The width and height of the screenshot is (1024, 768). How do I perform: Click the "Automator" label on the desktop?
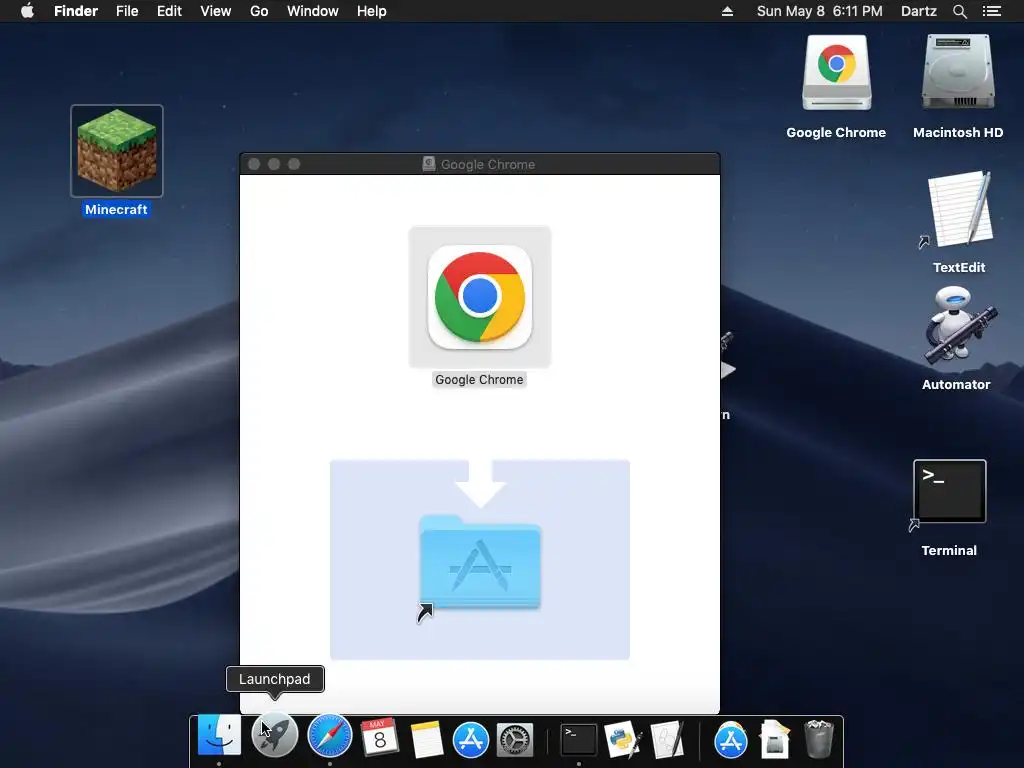956,385
